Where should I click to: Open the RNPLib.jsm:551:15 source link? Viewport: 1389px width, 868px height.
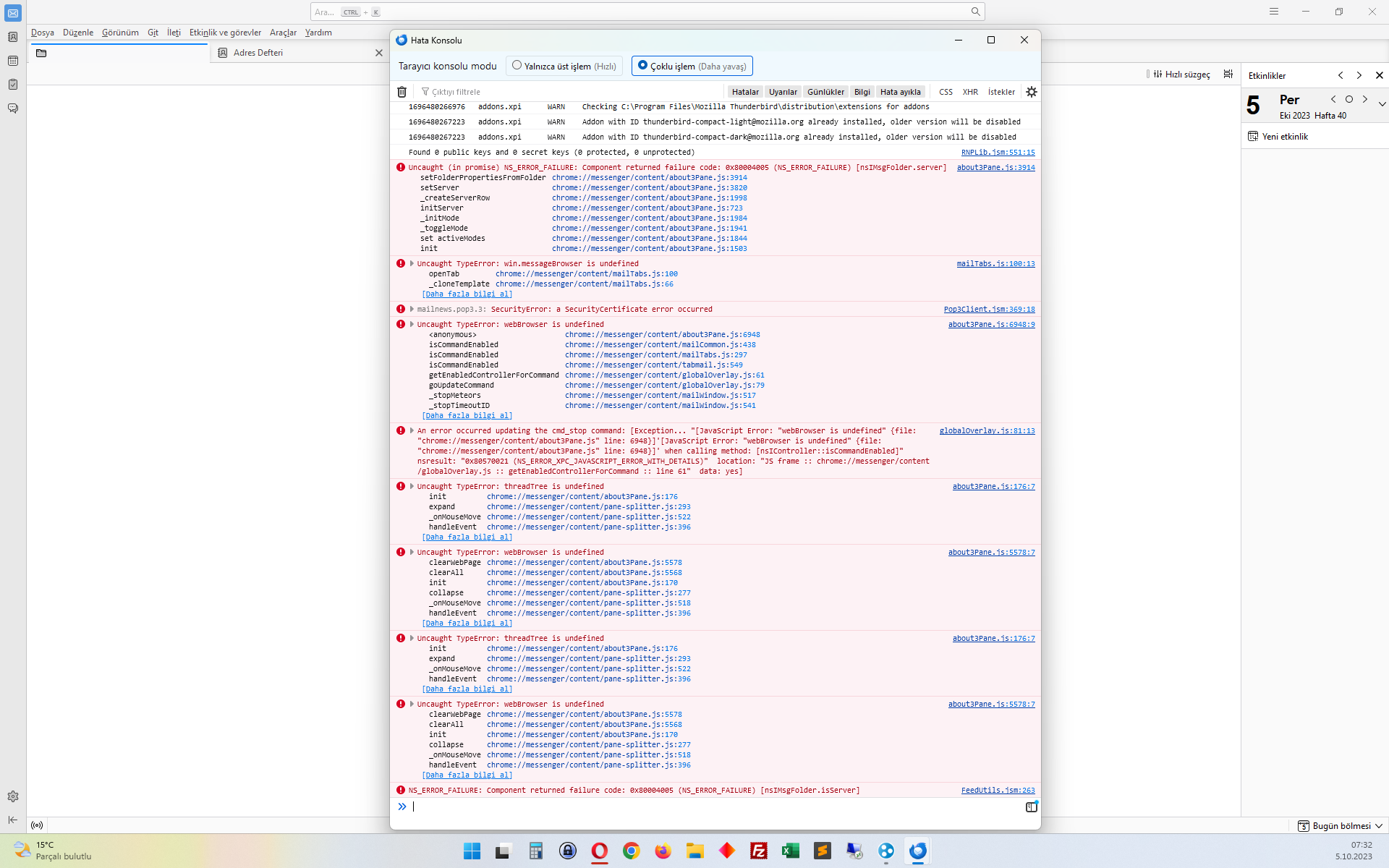click(998, 153)
